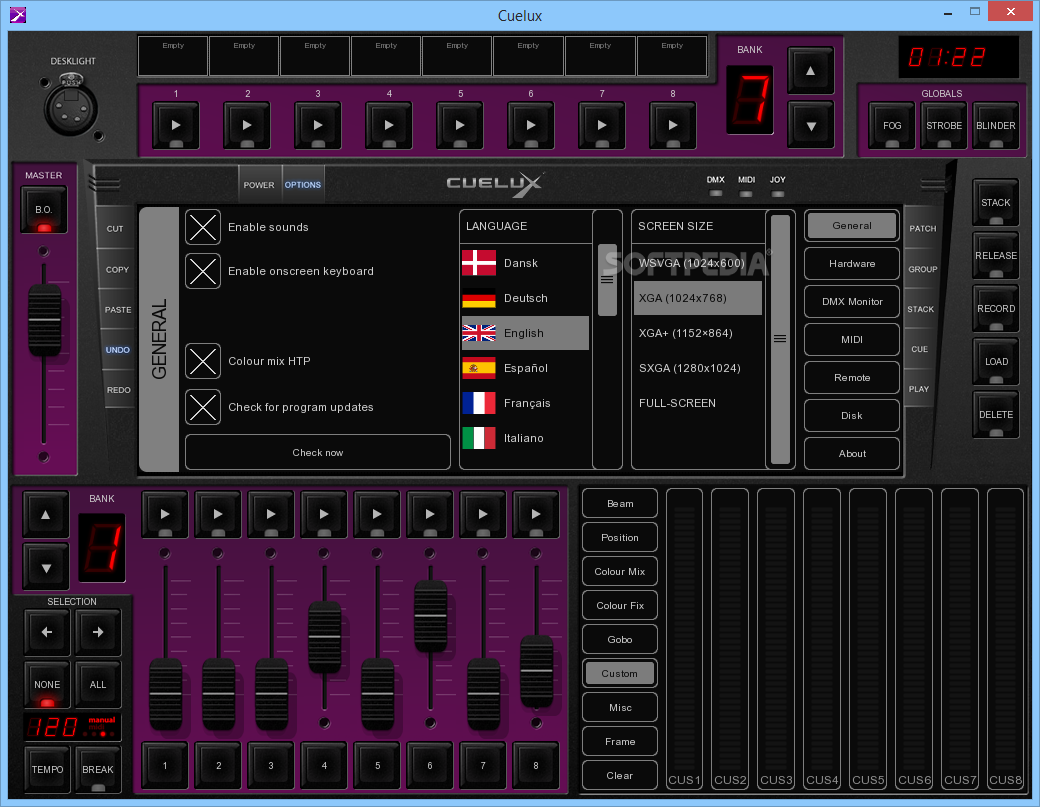Select Français language
The image size is (1040, 807).
pyautogui.click(x=525, y=403)
